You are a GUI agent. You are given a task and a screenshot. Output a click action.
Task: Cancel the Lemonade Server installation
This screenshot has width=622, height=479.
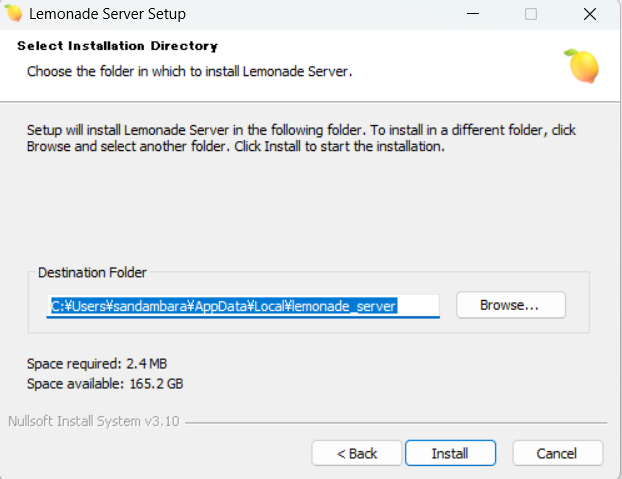[x=557, y=453]
